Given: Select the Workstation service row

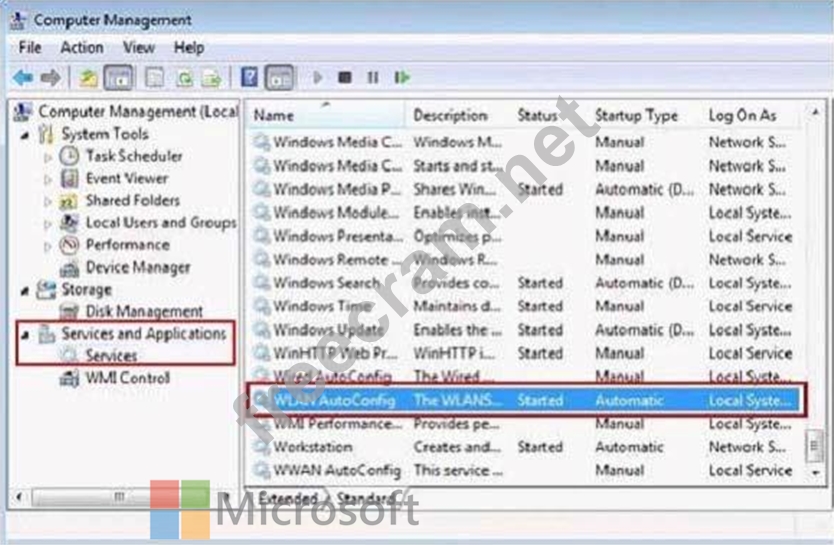Looking at the screenshot, I should 524,447.
